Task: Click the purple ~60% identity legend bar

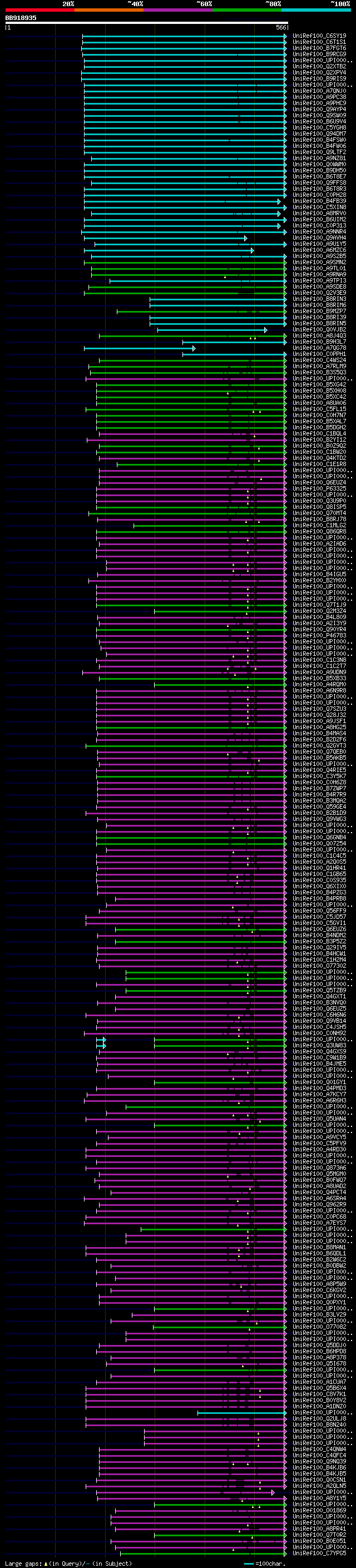Action: [x=179, y=10]
